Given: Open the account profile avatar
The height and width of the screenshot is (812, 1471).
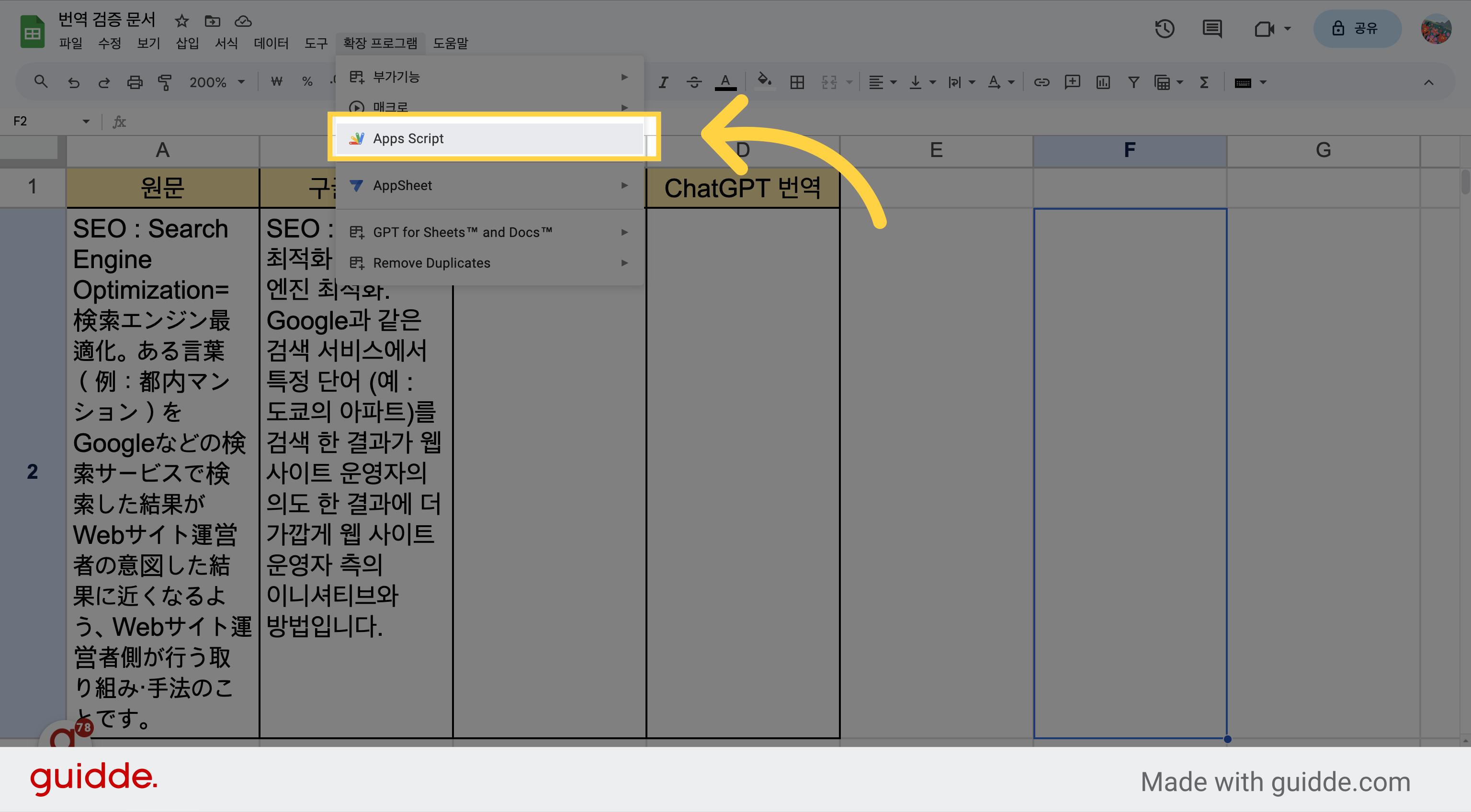Looking at the screenshot, I should coord(1436,29).
